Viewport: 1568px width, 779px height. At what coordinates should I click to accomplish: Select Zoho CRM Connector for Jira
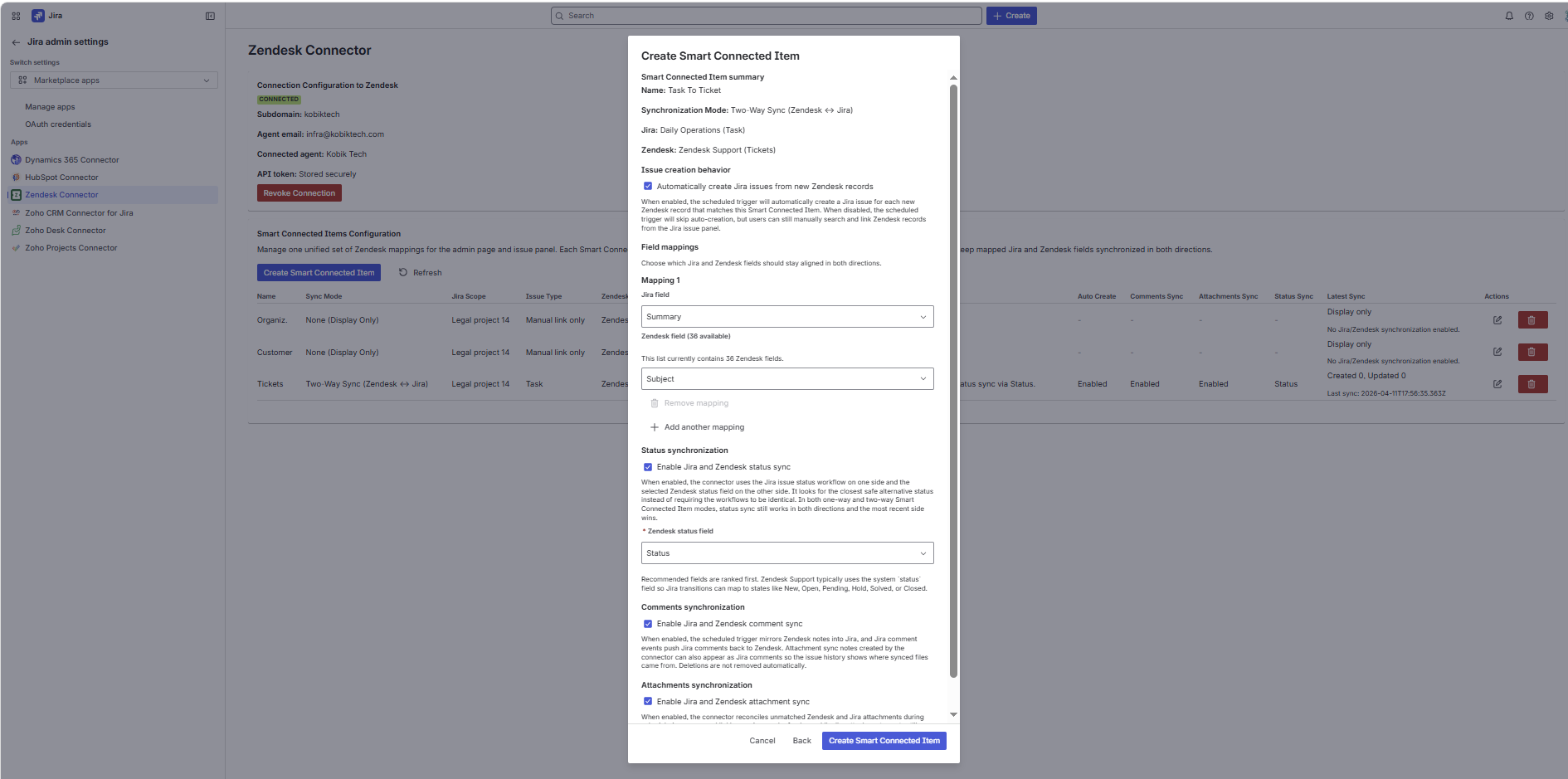79,213
